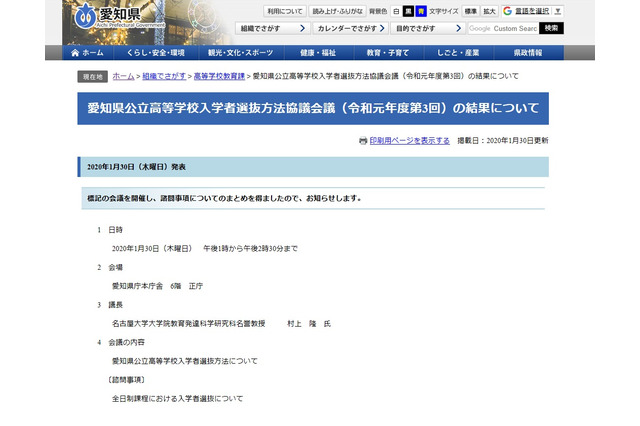Click 組織でさがす breadcrumb link
The height and width of the screenshot is (426, 640).
coord(164,76)
